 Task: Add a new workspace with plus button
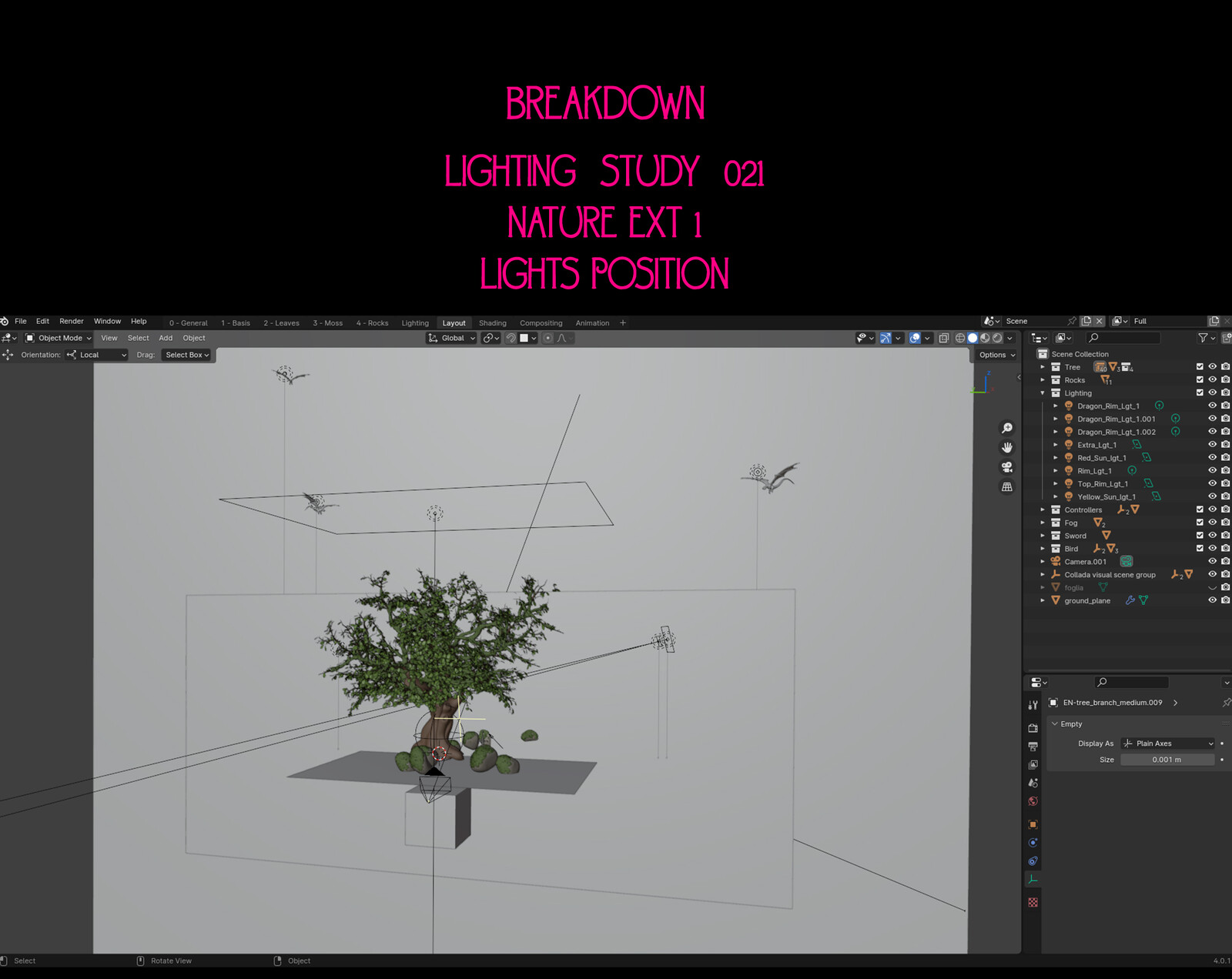623,323
